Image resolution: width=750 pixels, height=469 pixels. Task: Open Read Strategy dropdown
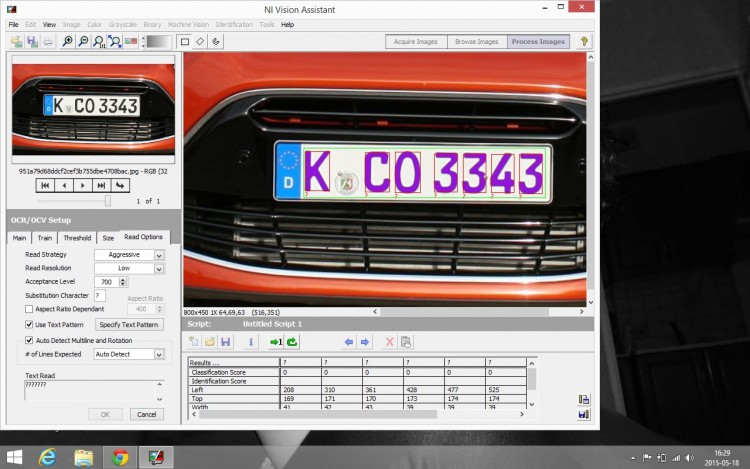point(159,255)
